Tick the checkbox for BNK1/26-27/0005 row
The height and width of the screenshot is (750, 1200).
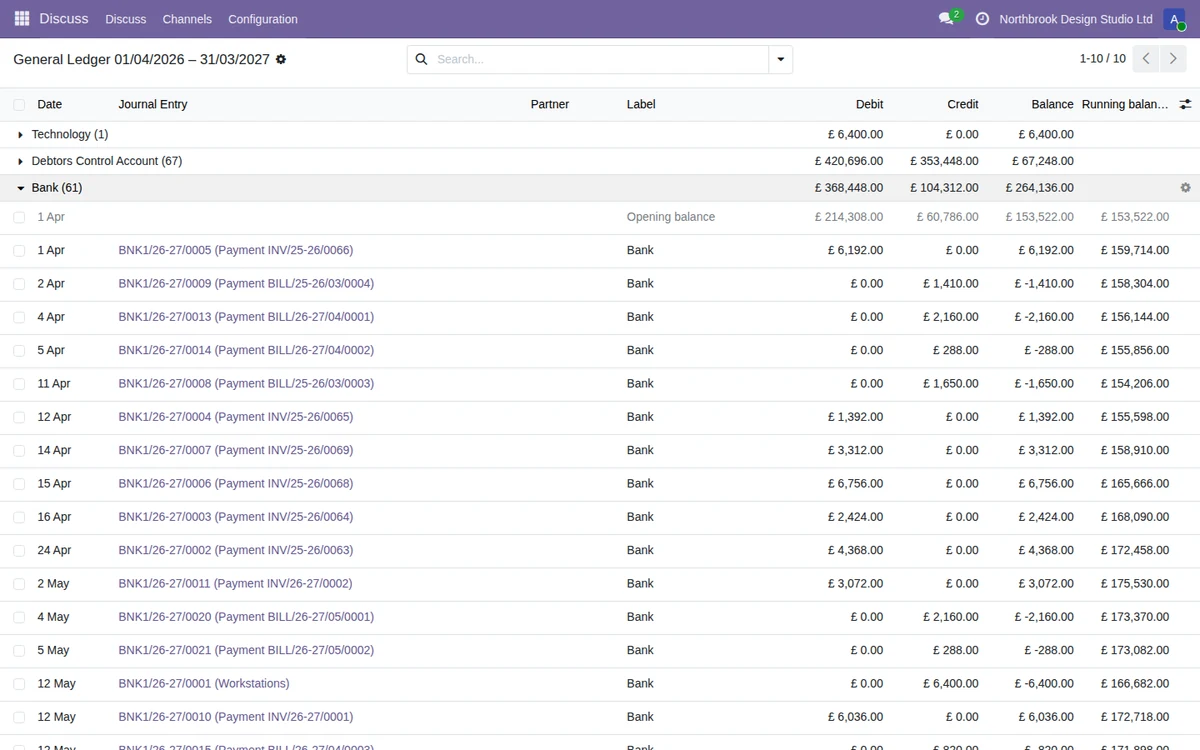[x=19, y=250]
